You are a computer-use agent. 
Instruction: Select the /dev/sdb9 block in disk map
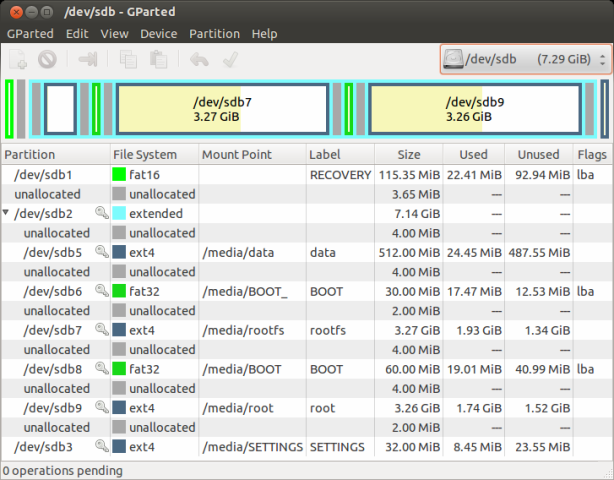475,109
